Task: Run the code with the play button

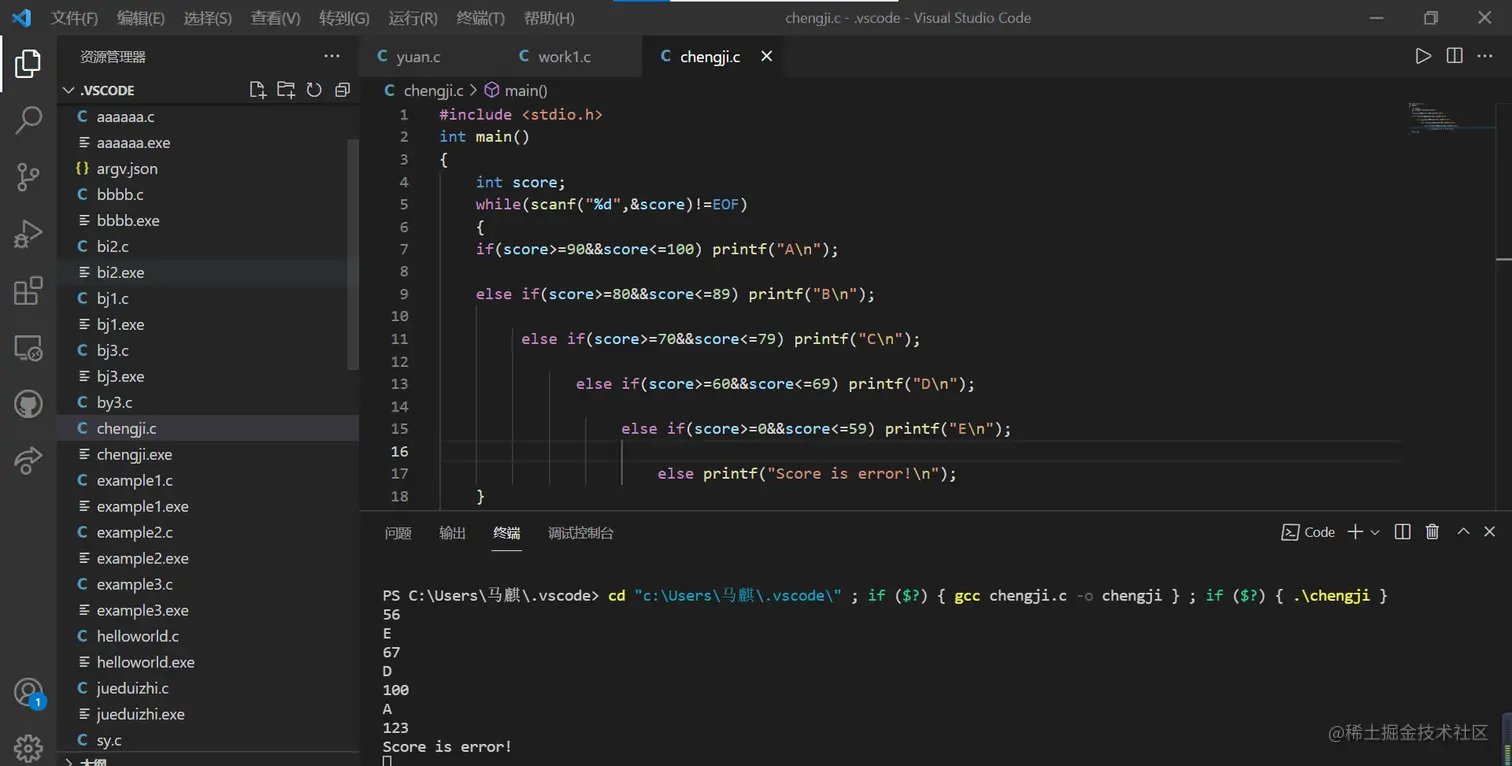Action: click(x=1423, y=57)
